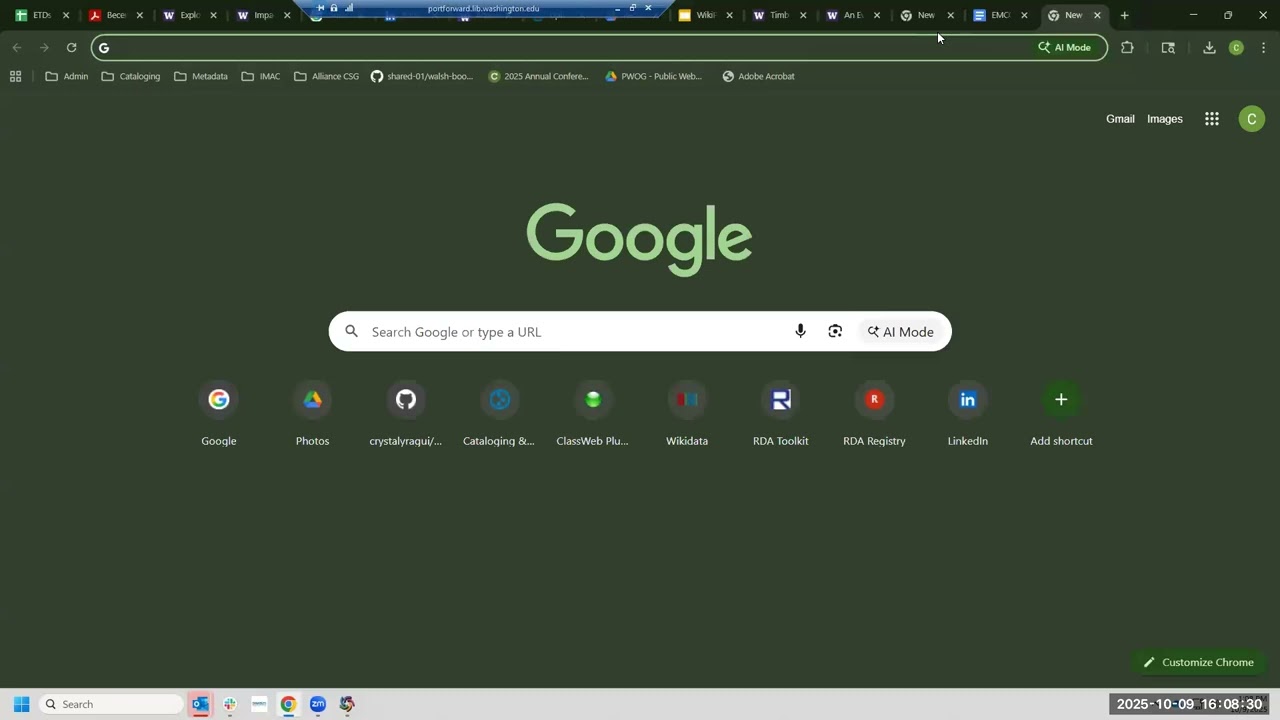Close the EMCI tab
This screenshot has height=720, width=1280.
(x=1024, y=15)
